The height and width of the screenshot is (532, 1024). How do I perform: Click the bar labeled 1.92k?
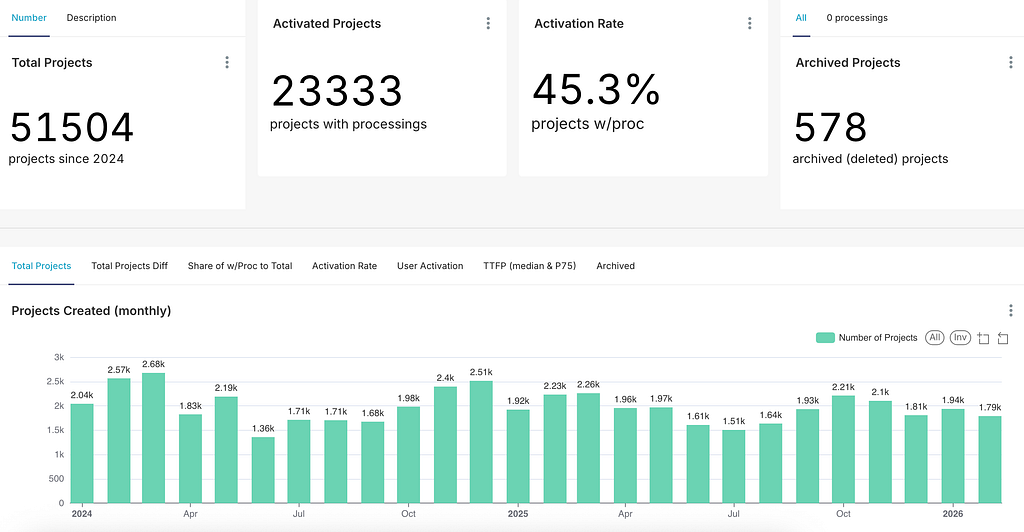[518, 456]
